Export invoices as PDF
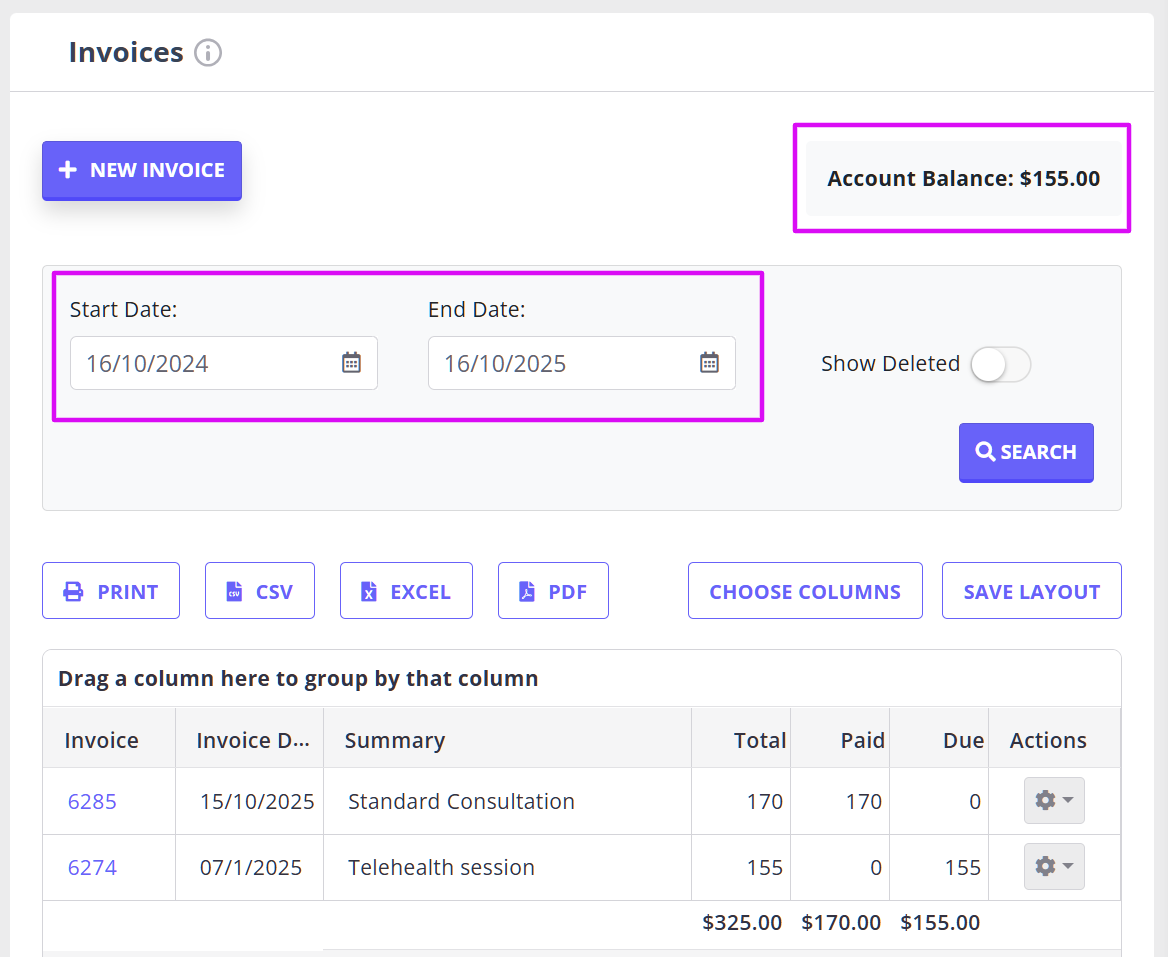Viewport: 1168px width, 957px height. click(553, 591)
